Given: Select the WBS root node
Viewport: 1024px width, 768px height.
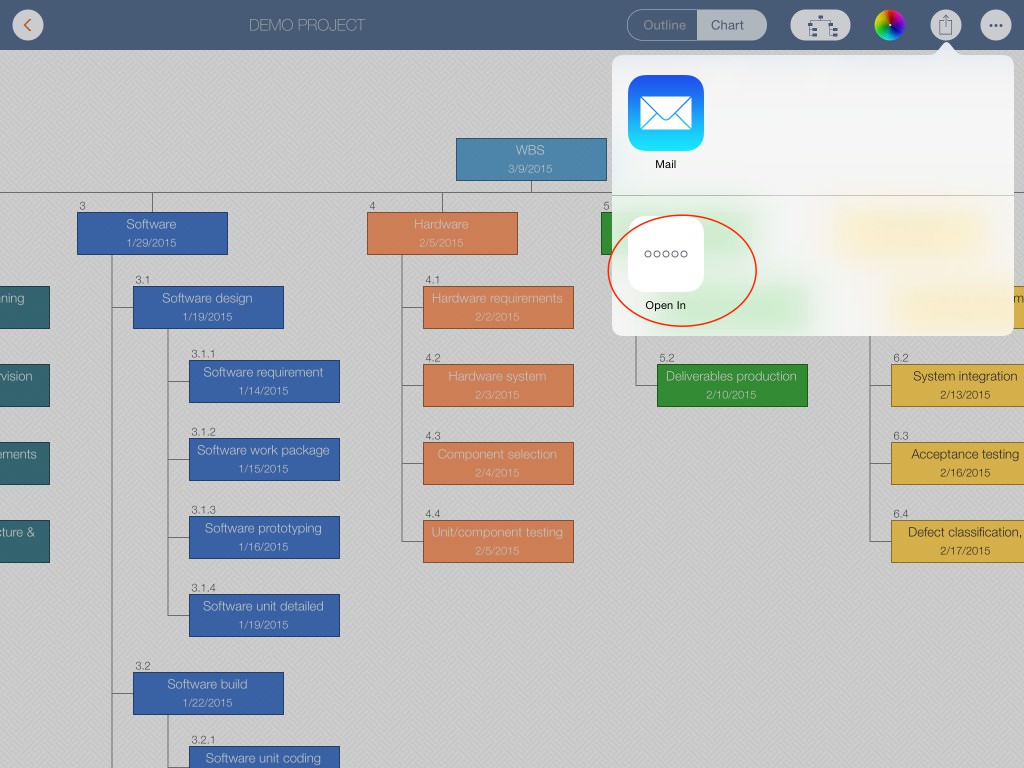Looking at the screenshot, I should click(531, 159).
